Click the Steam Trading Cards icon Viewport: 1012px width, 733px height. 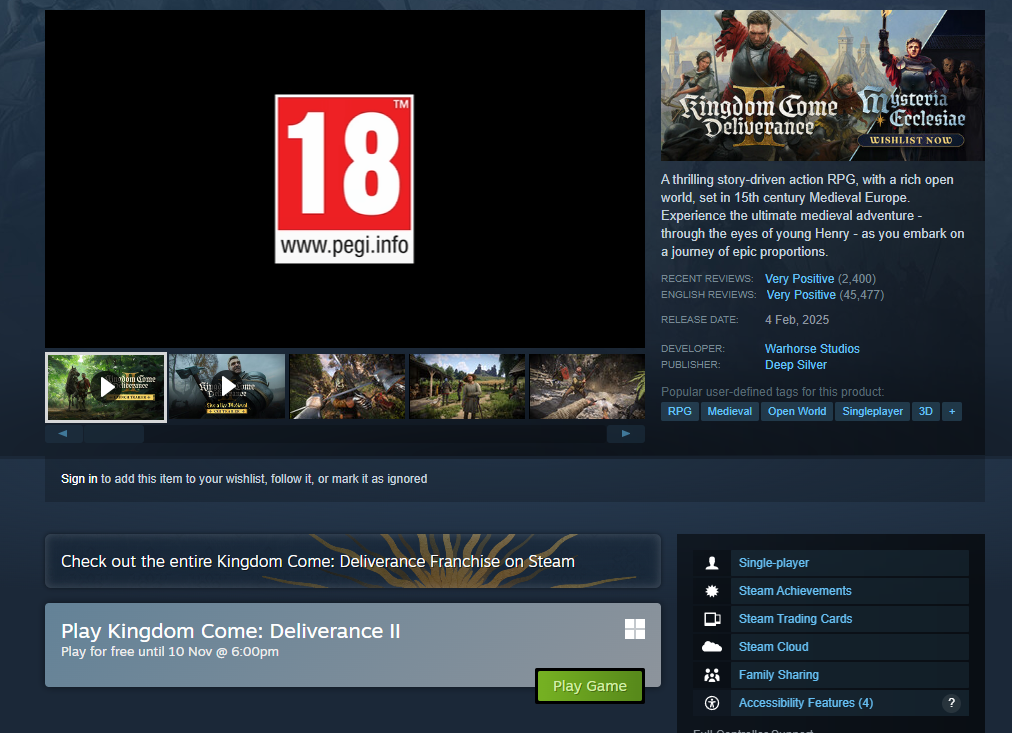pyautogui.click(x=712, y=619)
